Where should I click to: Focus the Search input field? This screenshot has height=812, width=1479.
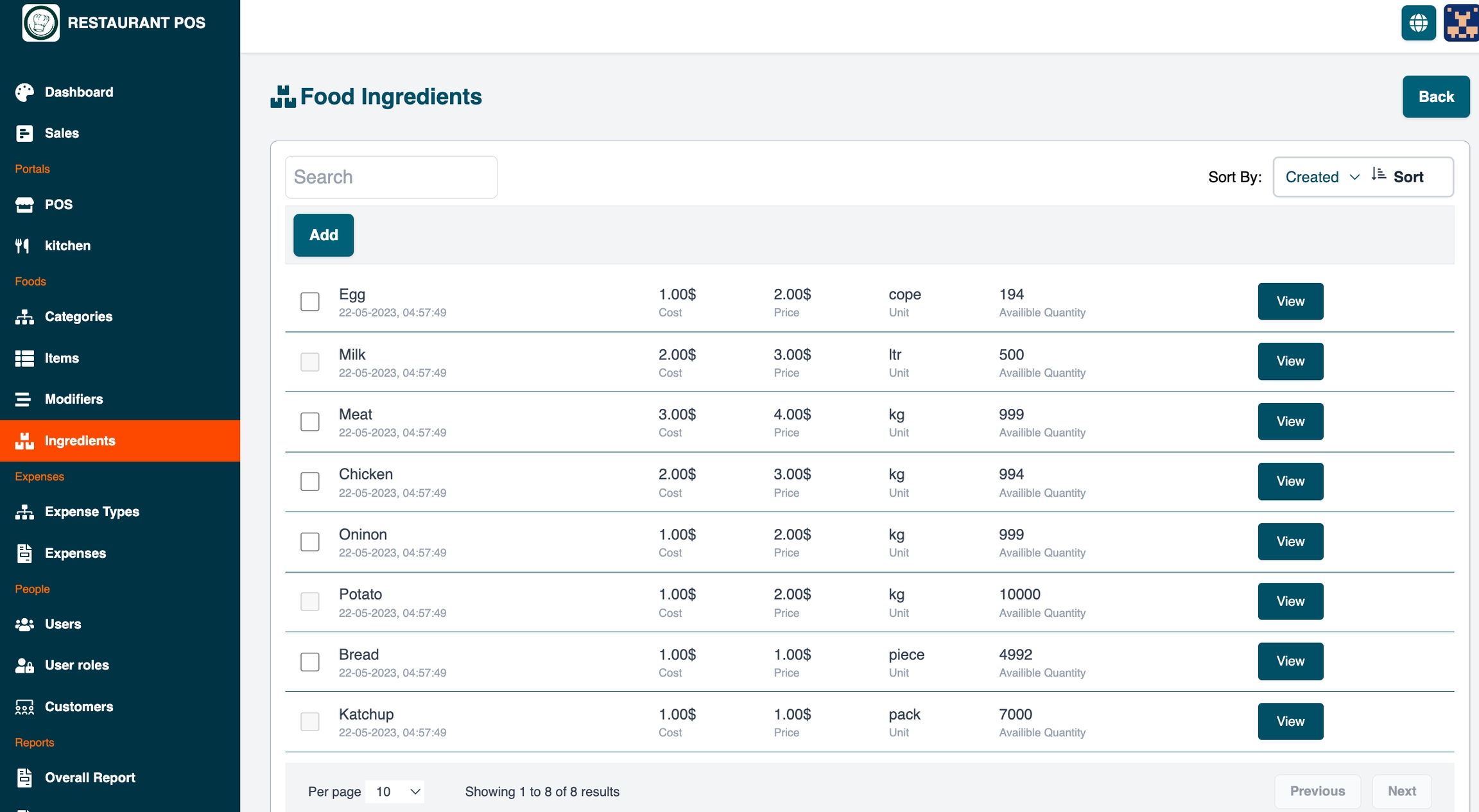click(391, 177)
